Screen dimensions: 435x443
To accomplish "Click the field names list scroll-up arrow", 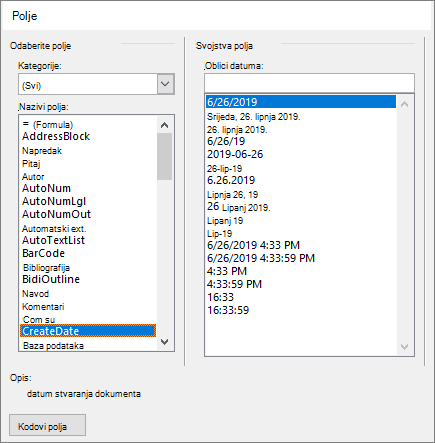I will (x=164, y=125).
